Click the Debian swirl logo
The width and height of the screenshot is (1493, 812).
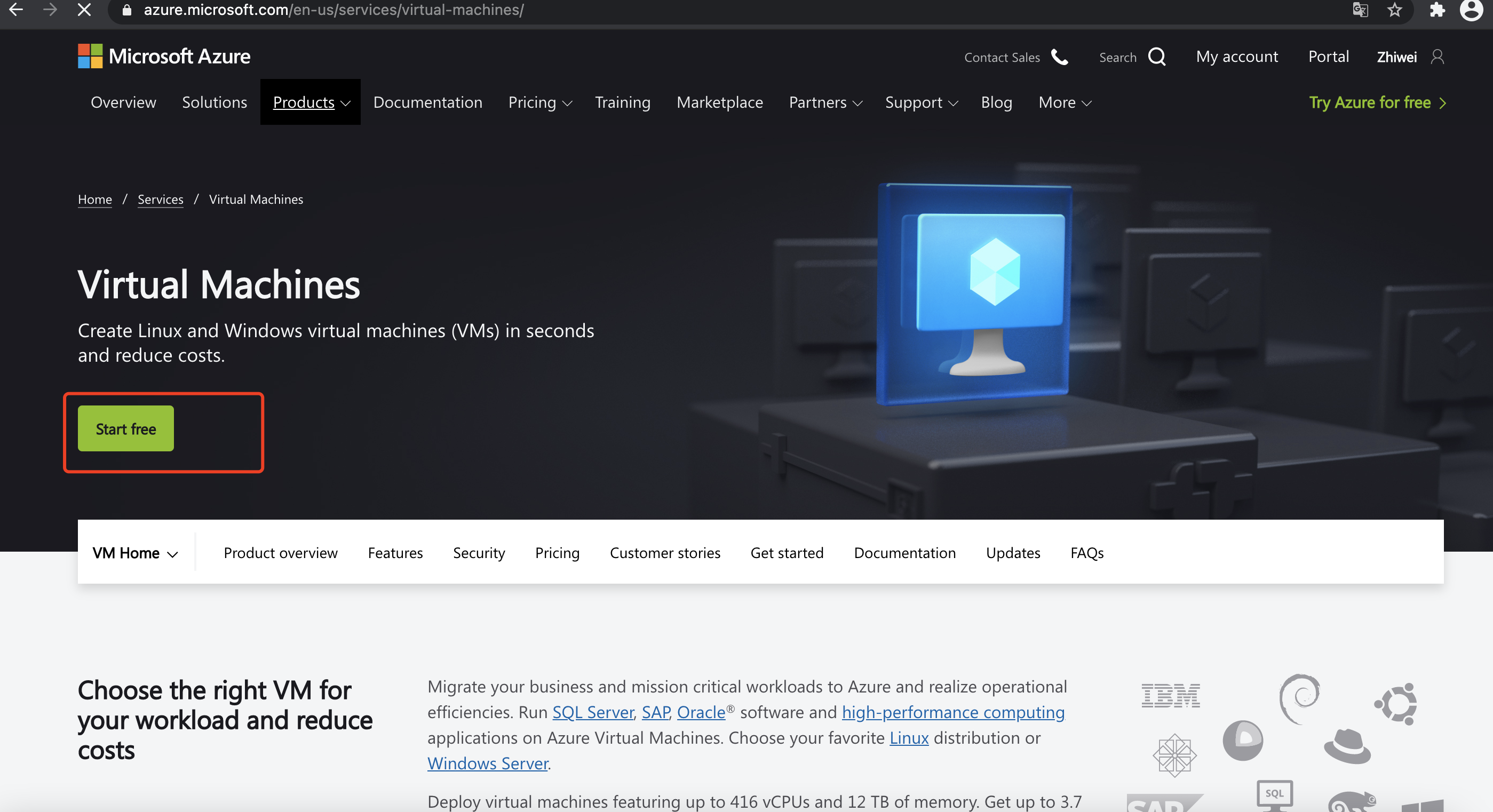[x=1299, y=699]
